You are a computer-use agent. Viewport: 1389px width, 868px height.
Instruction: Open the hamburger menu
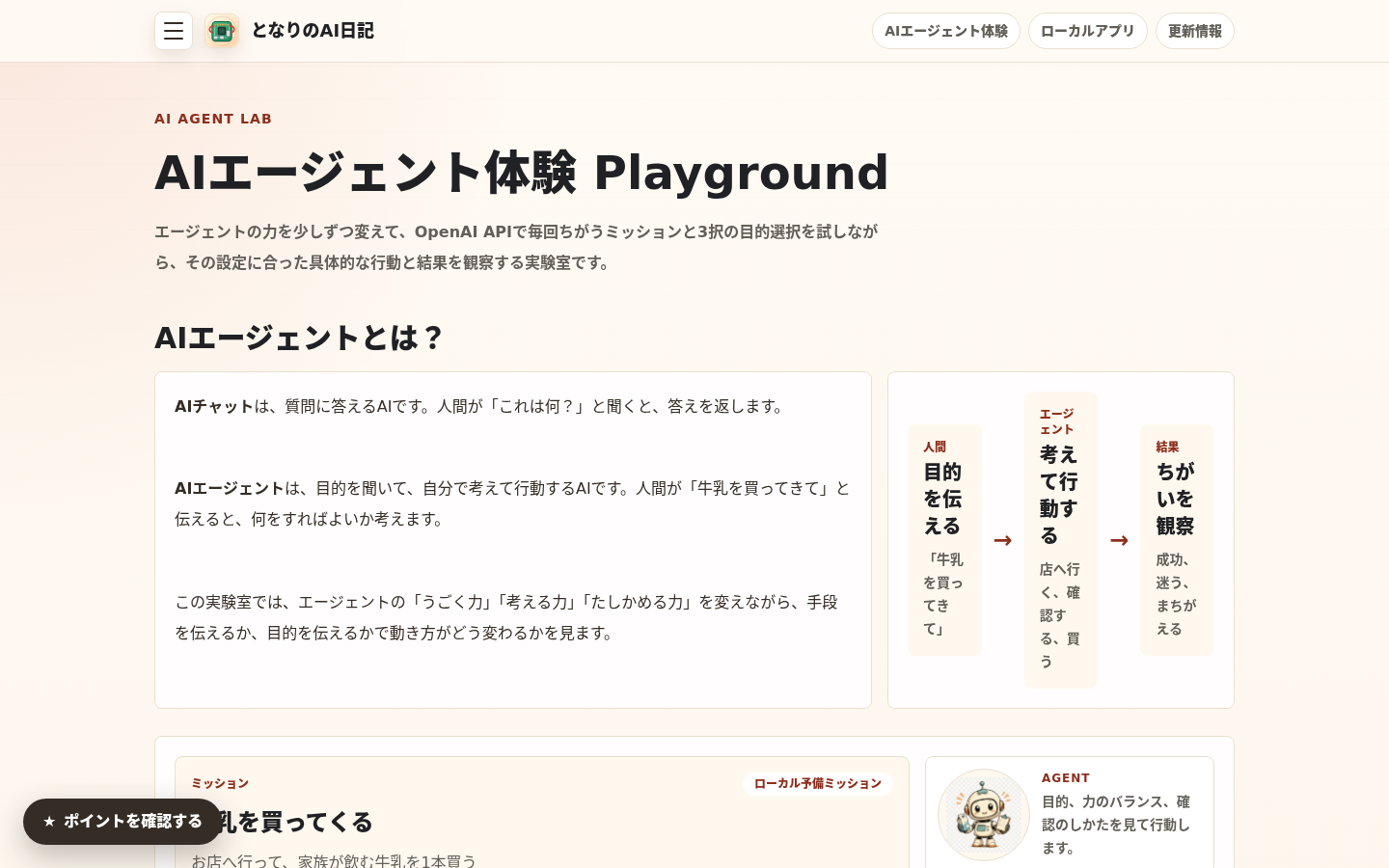[174, 31]
